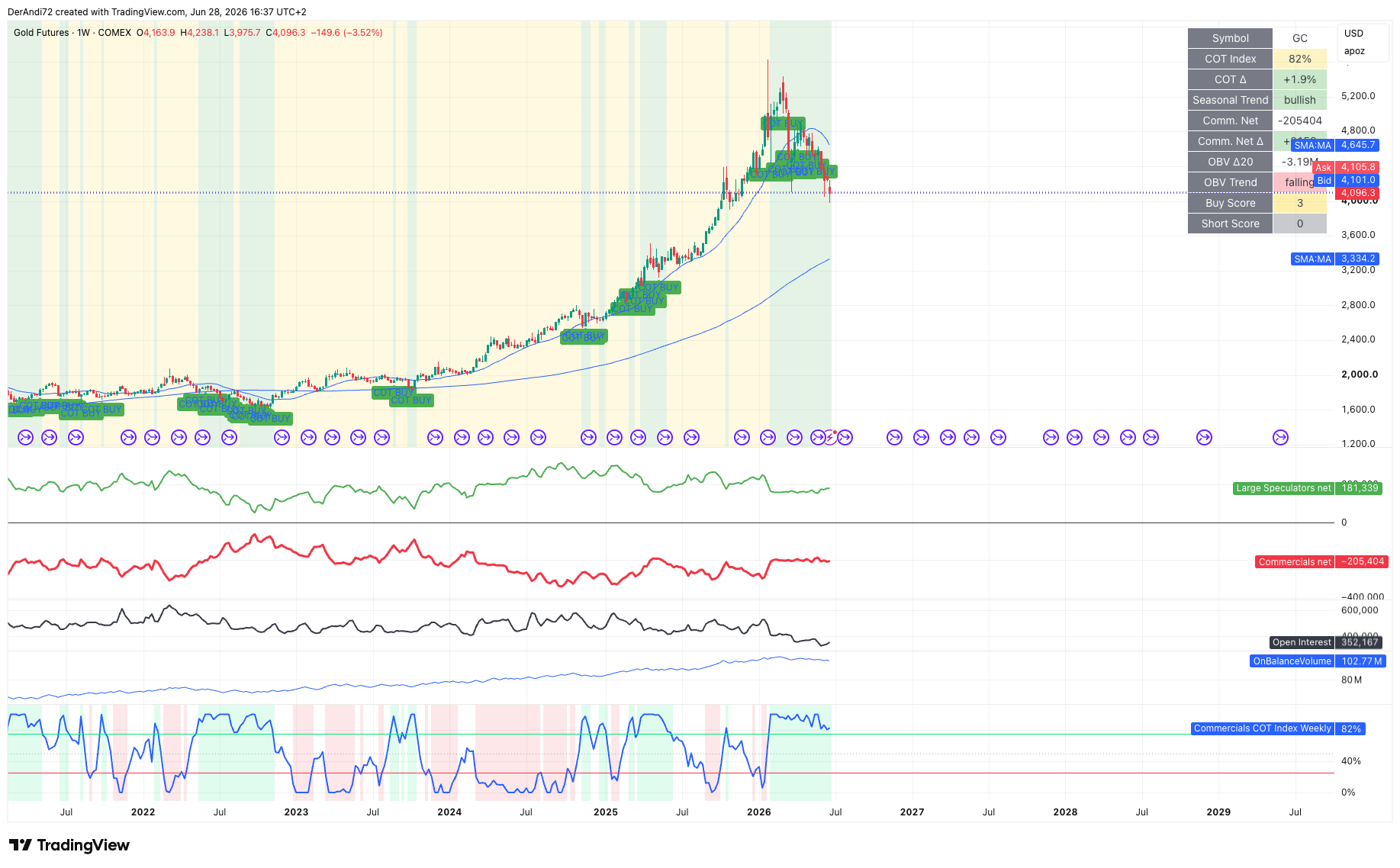Select the 102.77M OnBalanceVolume value
1400x868 pixels.
pyautogui.click(x=1362, y=661)
